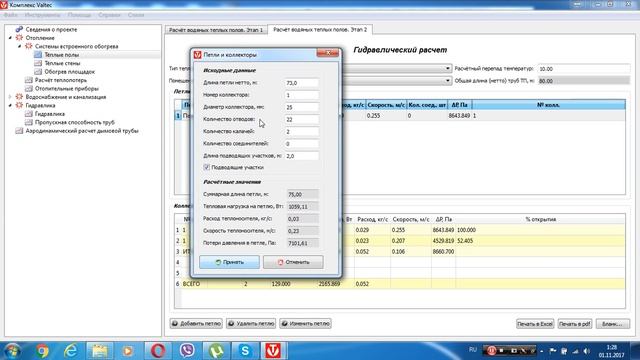This screenshot has height=360, width=640.
Task: Open Skype from the taskbar
Action: pyautogui.click(x=245, y=351)
